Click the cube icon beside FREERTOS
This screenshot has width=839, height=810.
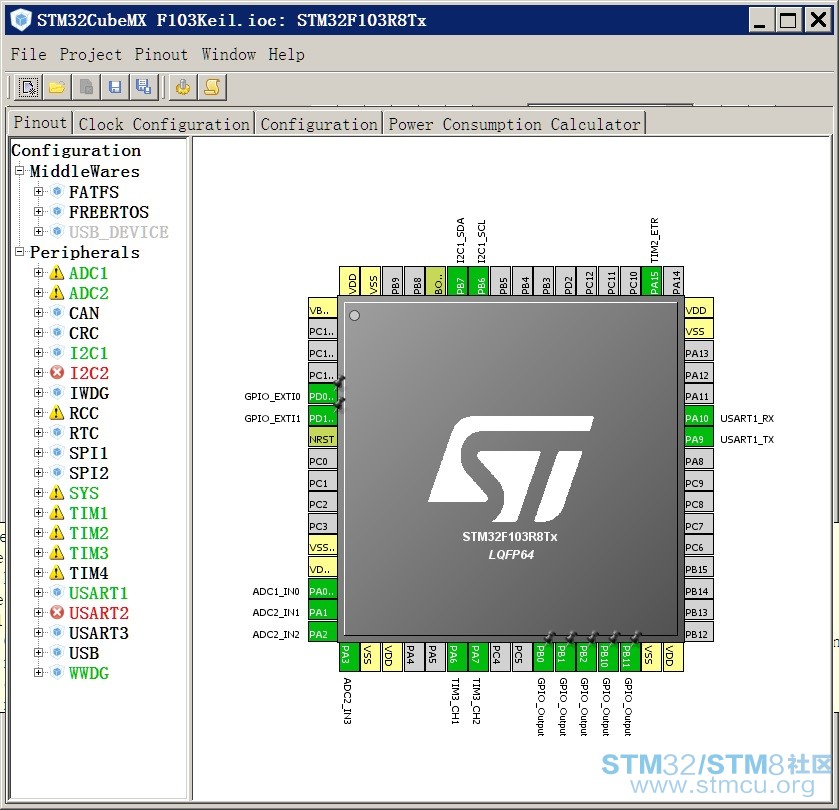[57, 211]
